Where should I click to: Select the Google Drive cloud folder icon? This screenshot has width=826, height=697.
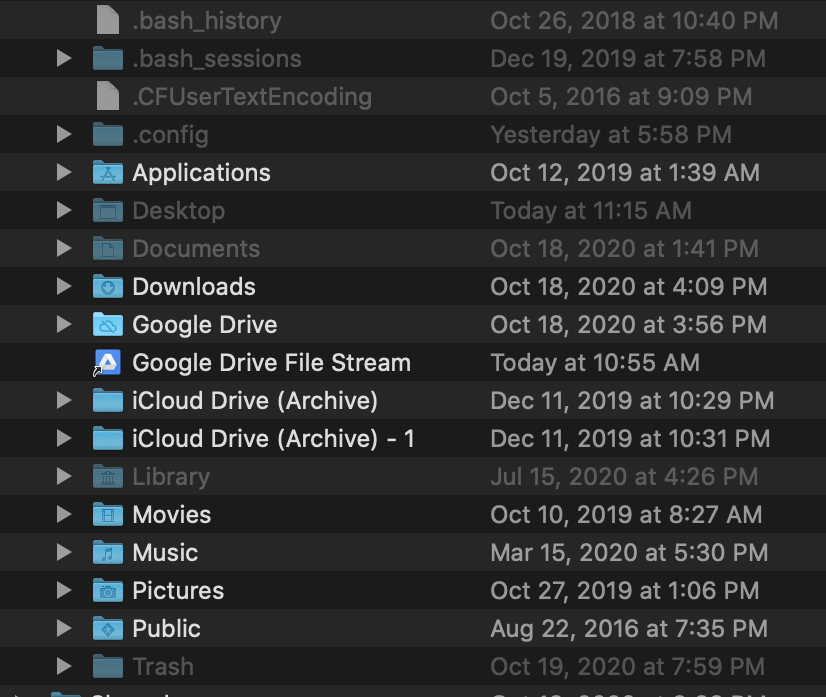(x=107, y=324)
